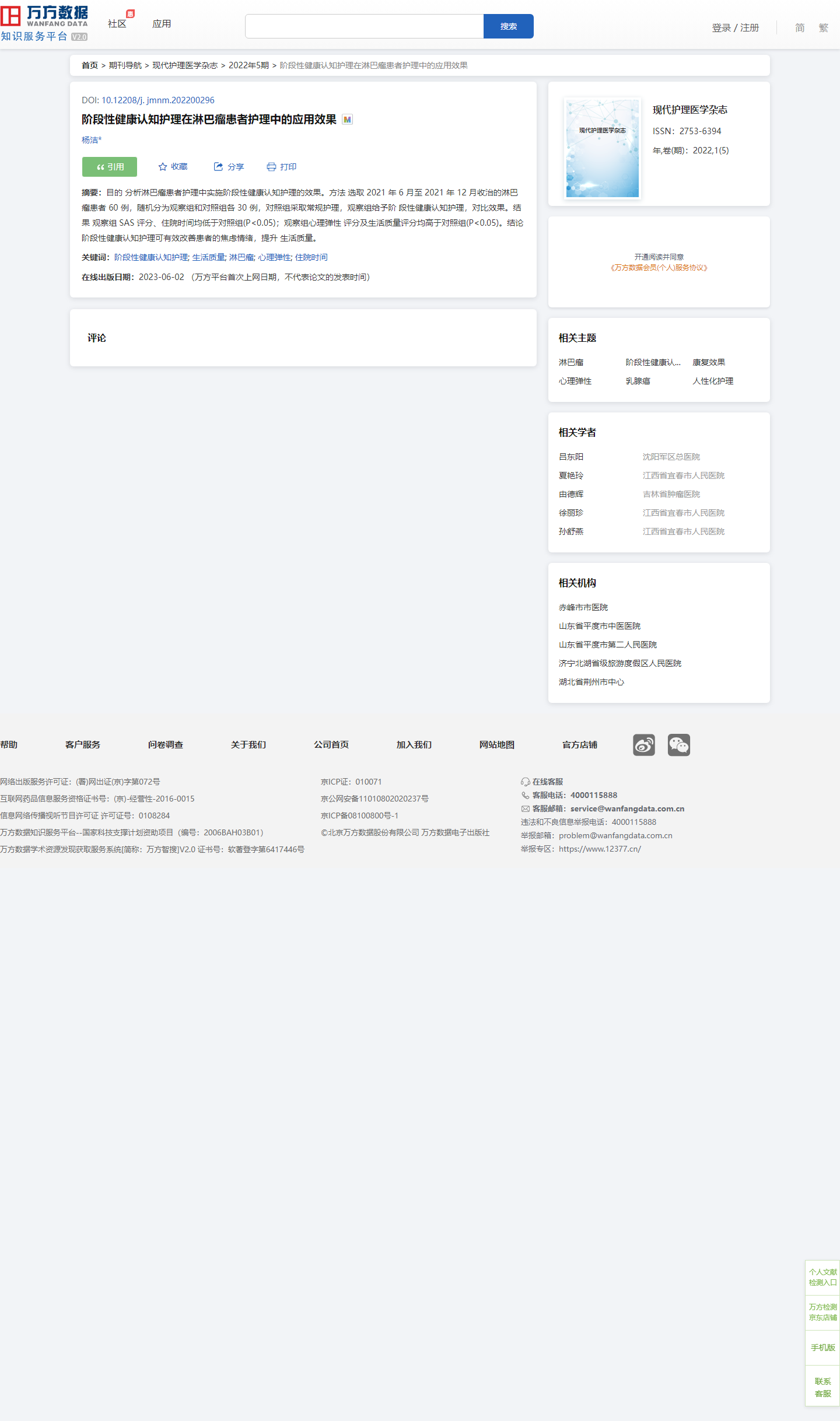The image size is (840, 1421).
Task: Open 个人文献检测入口 side button
Action: (822, 1277)
